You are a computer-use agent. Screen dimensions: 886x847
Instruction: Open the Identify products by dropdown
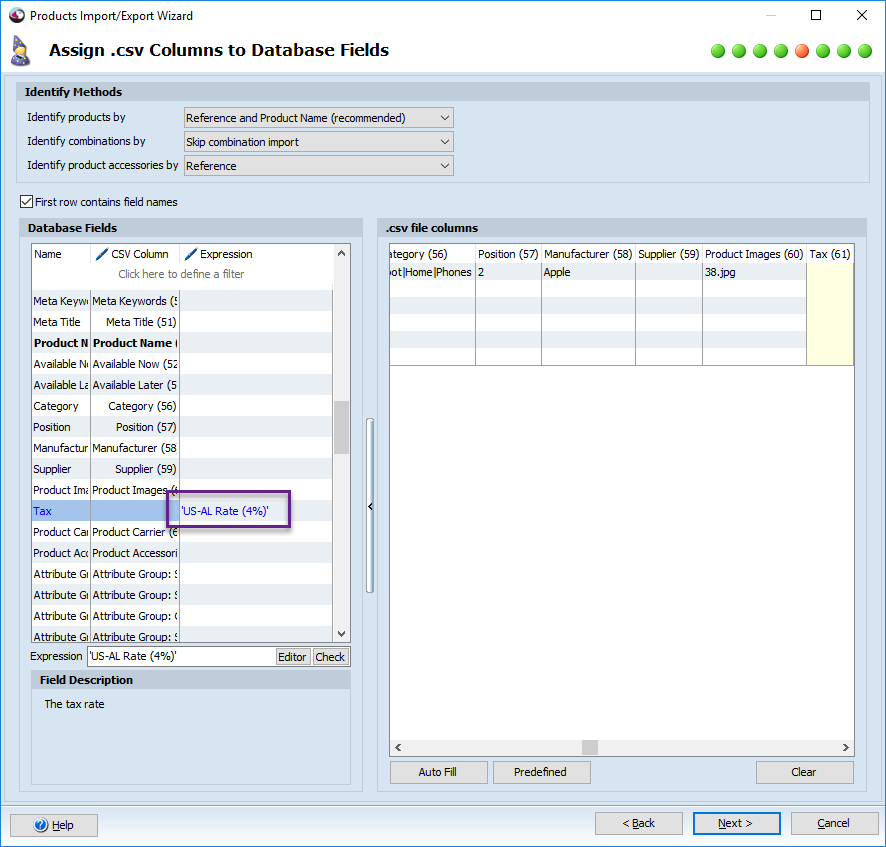[x=445, y=118]
